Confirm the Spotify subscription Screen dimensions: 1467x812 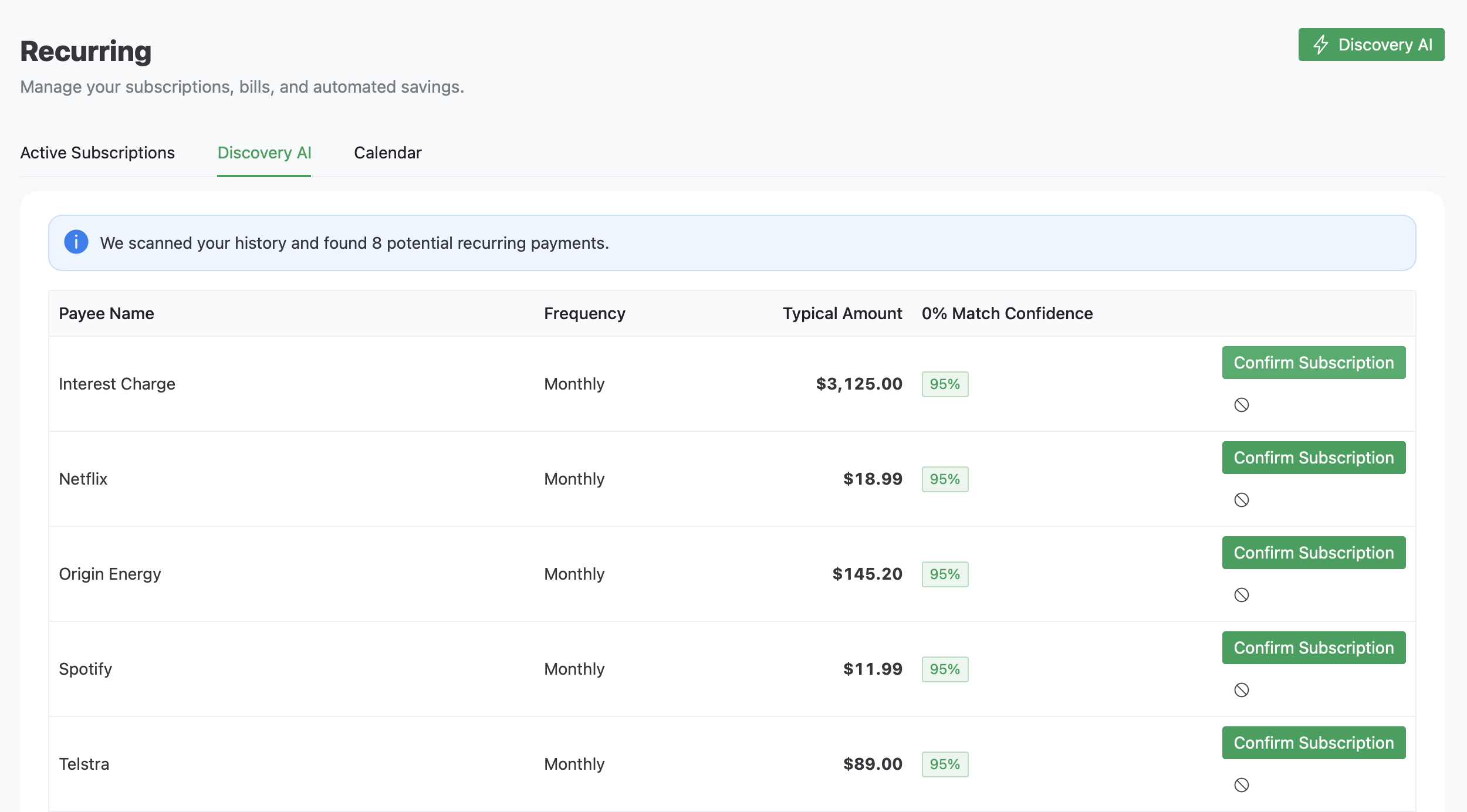tap(1313, 648)
